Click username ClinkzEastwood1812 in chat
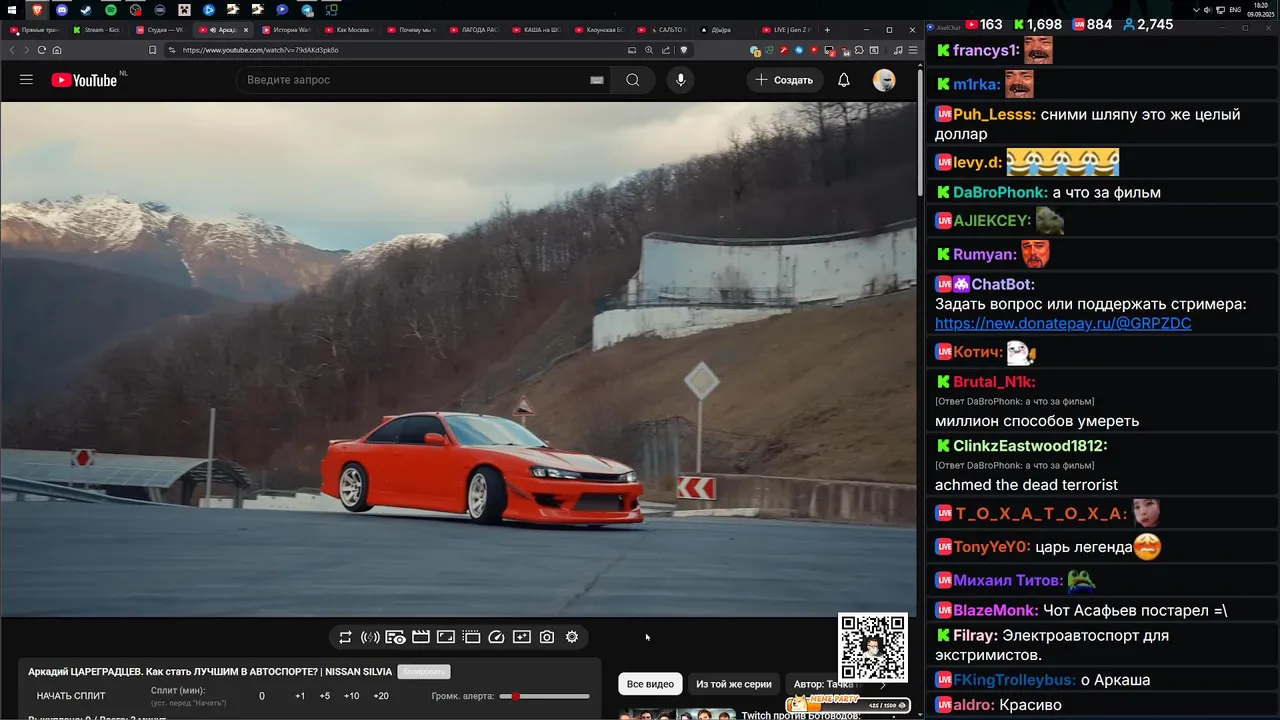 [x=1030, y=446]
